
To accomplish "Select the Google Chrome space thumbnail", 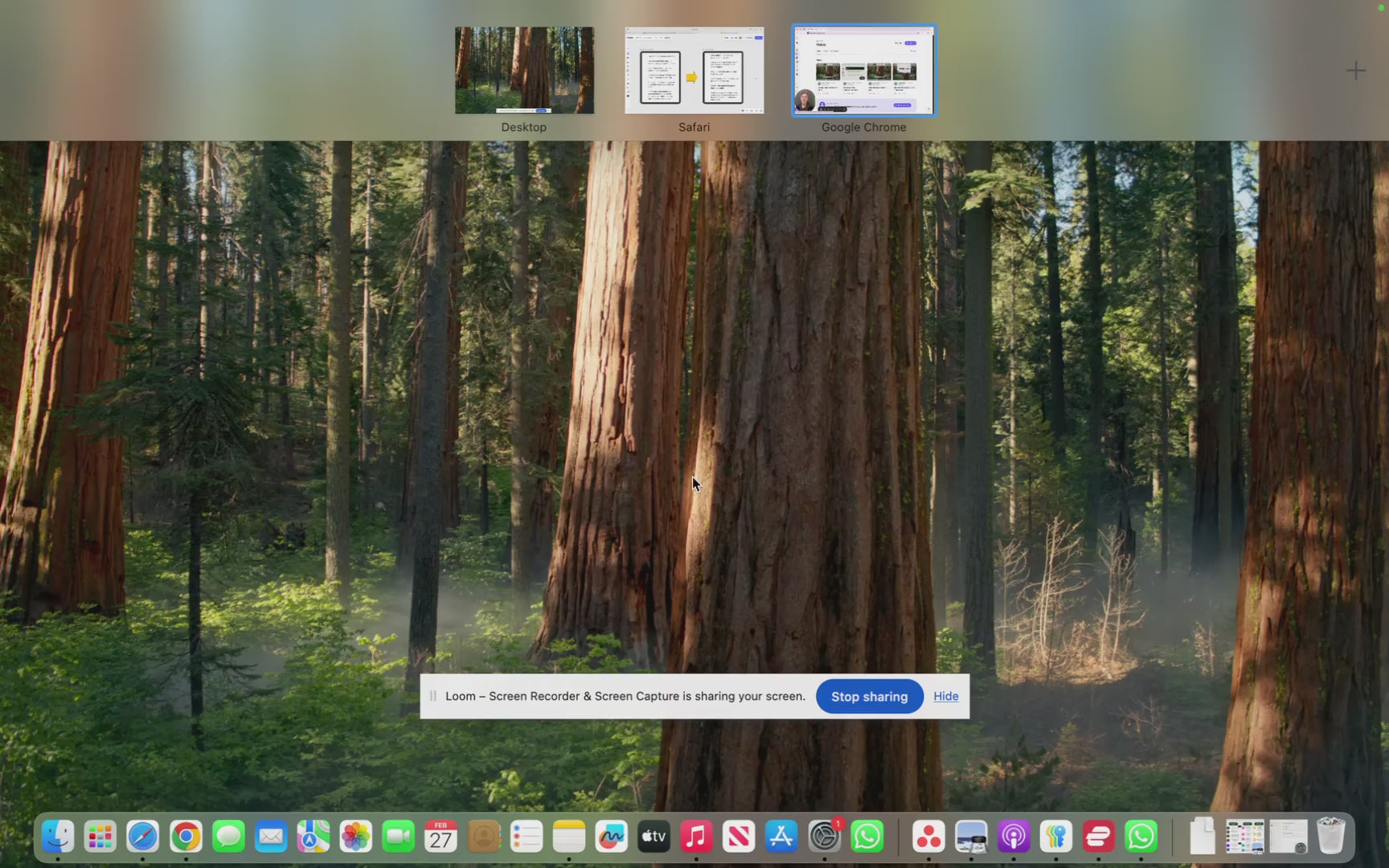I will pos(864,71).
